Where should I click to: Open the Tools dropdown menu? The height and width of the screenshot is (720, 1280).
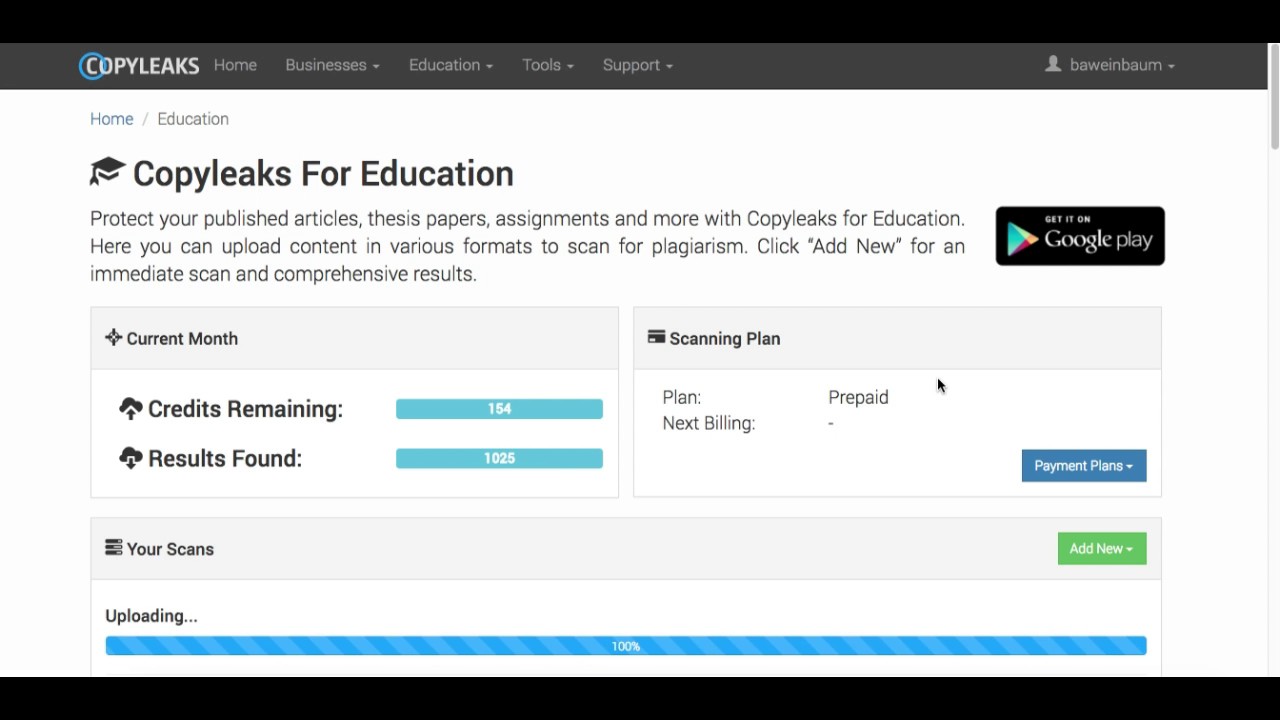point(547,65)
